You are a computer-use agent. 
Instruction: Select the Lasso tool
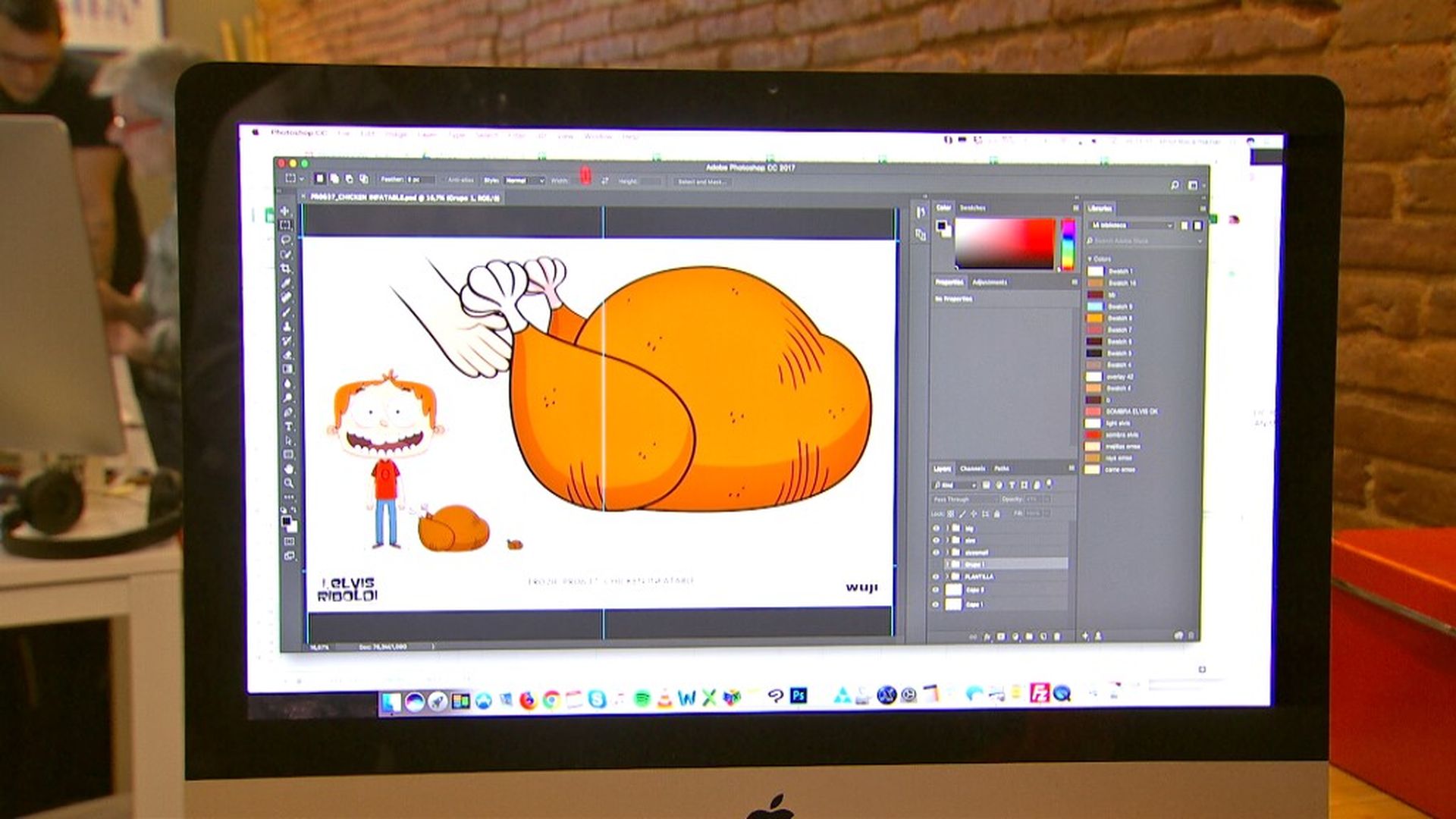(x=286, y=240)
